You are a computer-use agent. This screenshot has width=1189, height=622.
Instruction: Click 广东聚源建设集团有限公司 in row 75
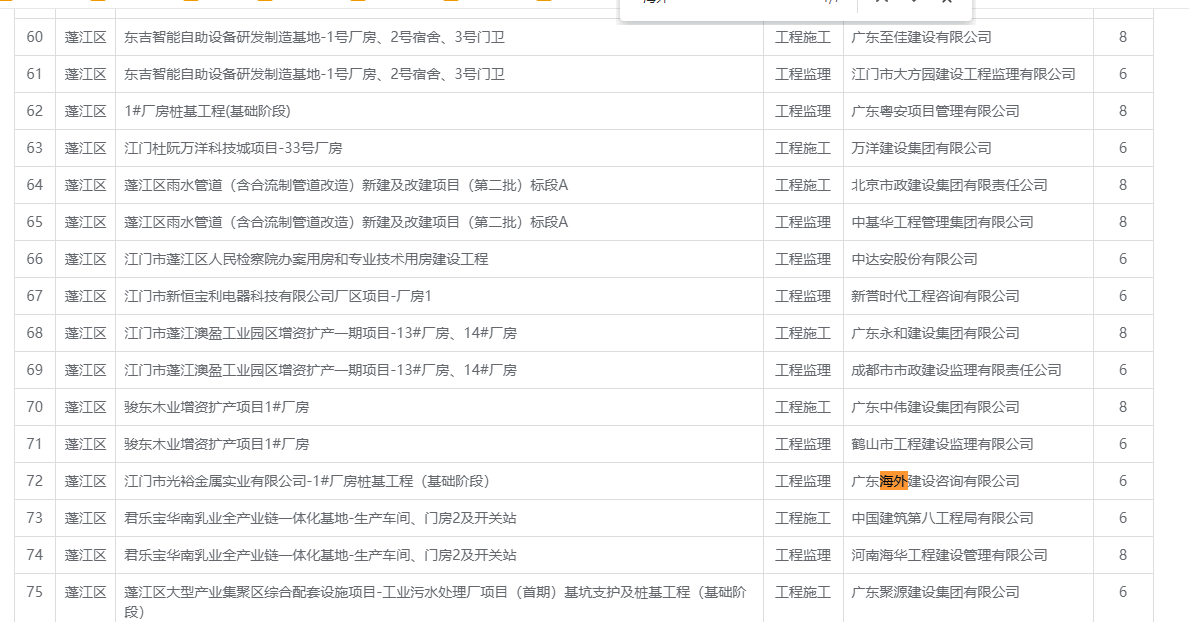click(x=934, y=592)
